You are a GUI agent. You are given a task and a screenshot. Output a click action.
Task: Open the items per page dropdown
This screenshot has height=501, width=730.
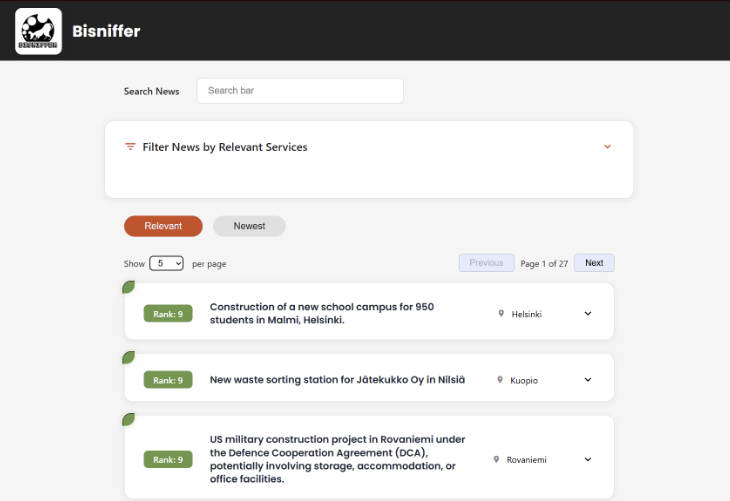click(166, 263)
